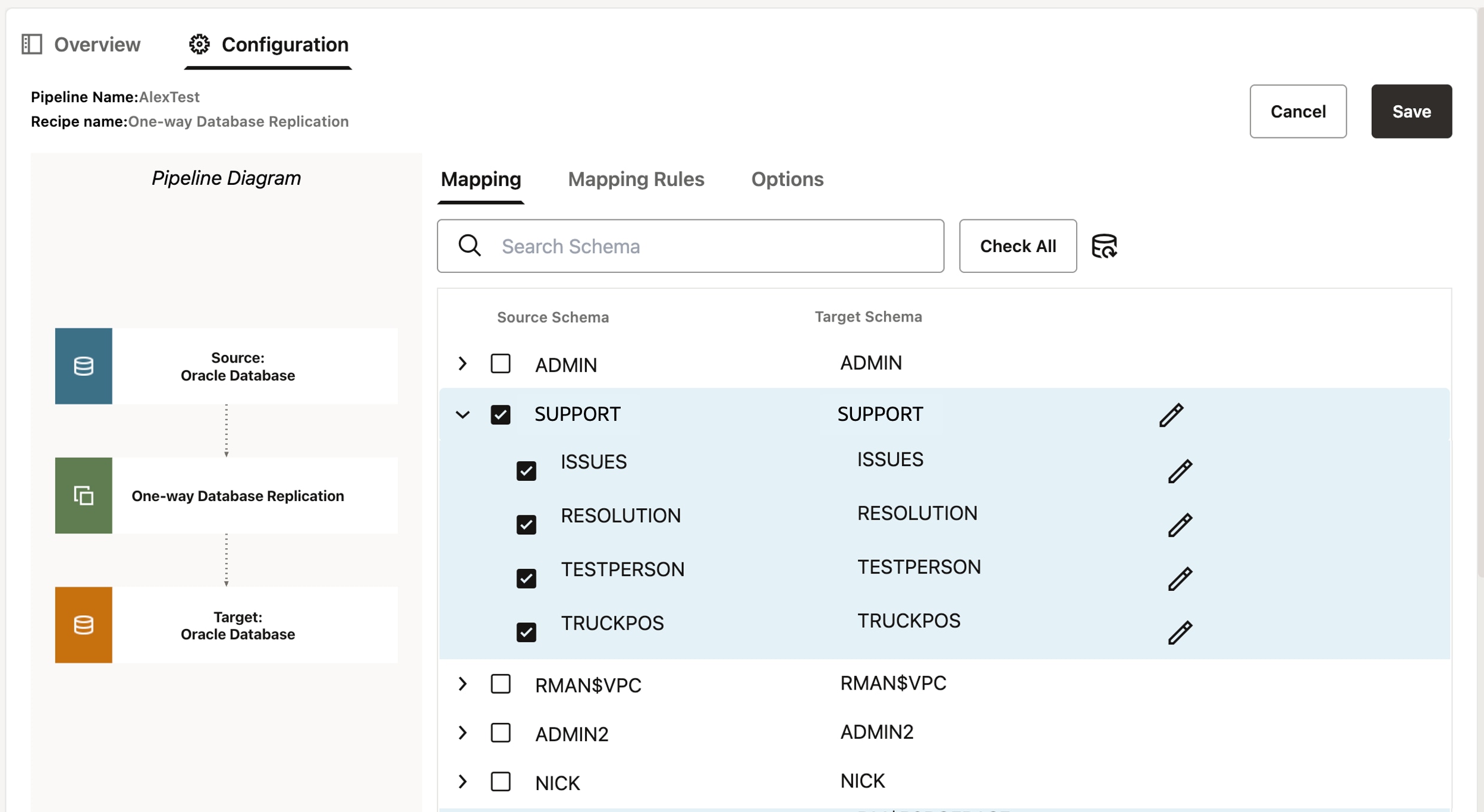Viewport: 1484px width, 812px height.
Task: Click the Overview panel icon
Action: (x=32, y=44)
